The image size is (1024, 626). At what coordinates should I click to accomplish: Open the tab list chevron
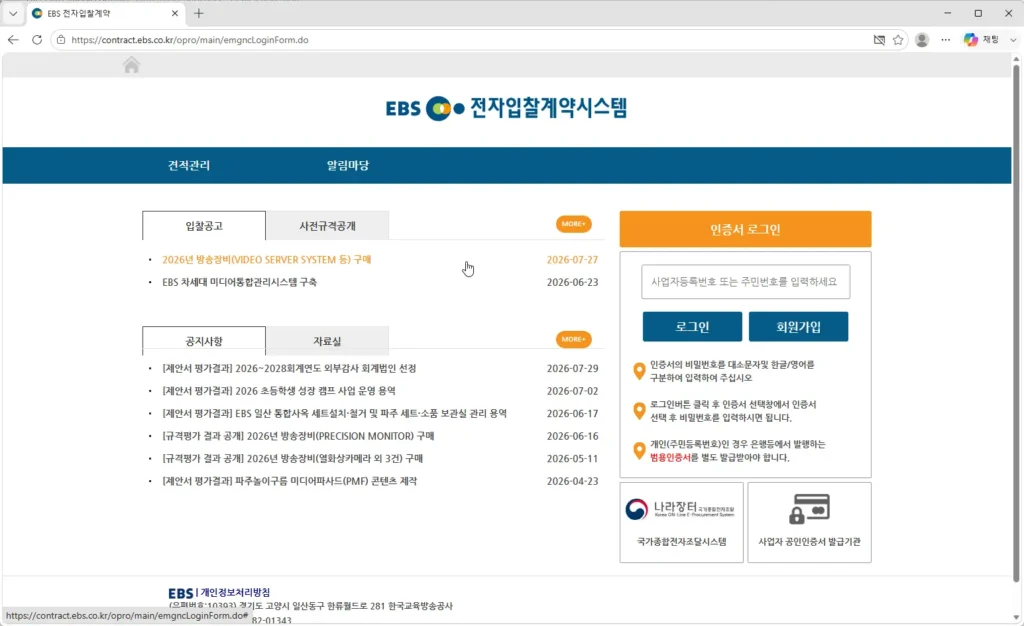click(x=12, y=13)
